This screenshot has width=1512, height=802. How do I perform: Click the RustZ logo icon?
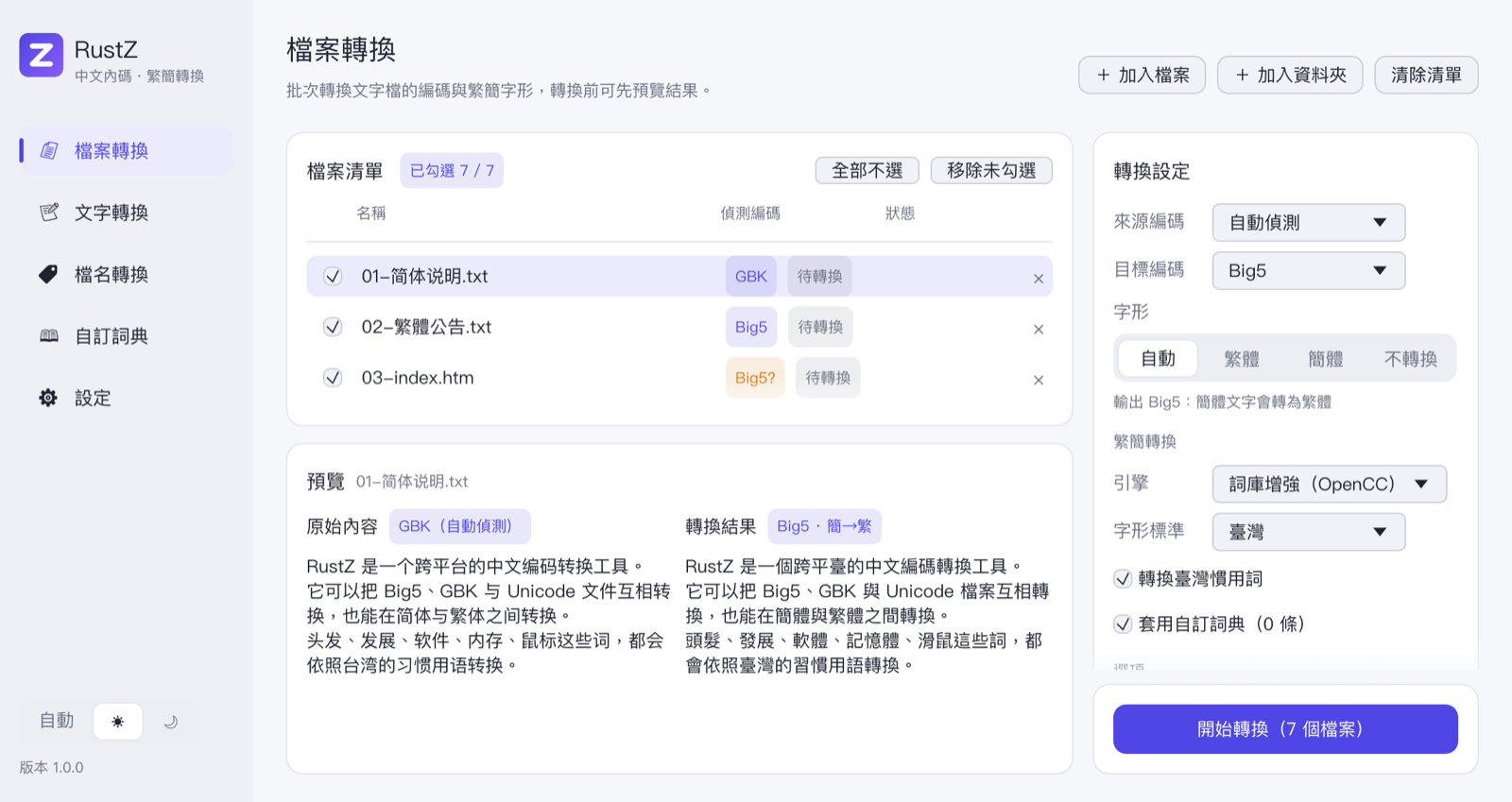click(x=41, y=56)
